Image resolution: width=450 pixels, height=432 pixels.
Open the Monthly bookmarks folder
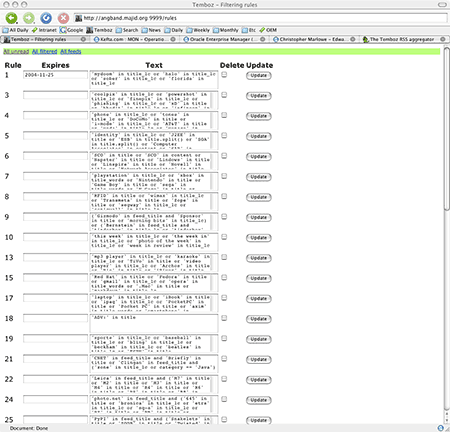coord(226,30)
